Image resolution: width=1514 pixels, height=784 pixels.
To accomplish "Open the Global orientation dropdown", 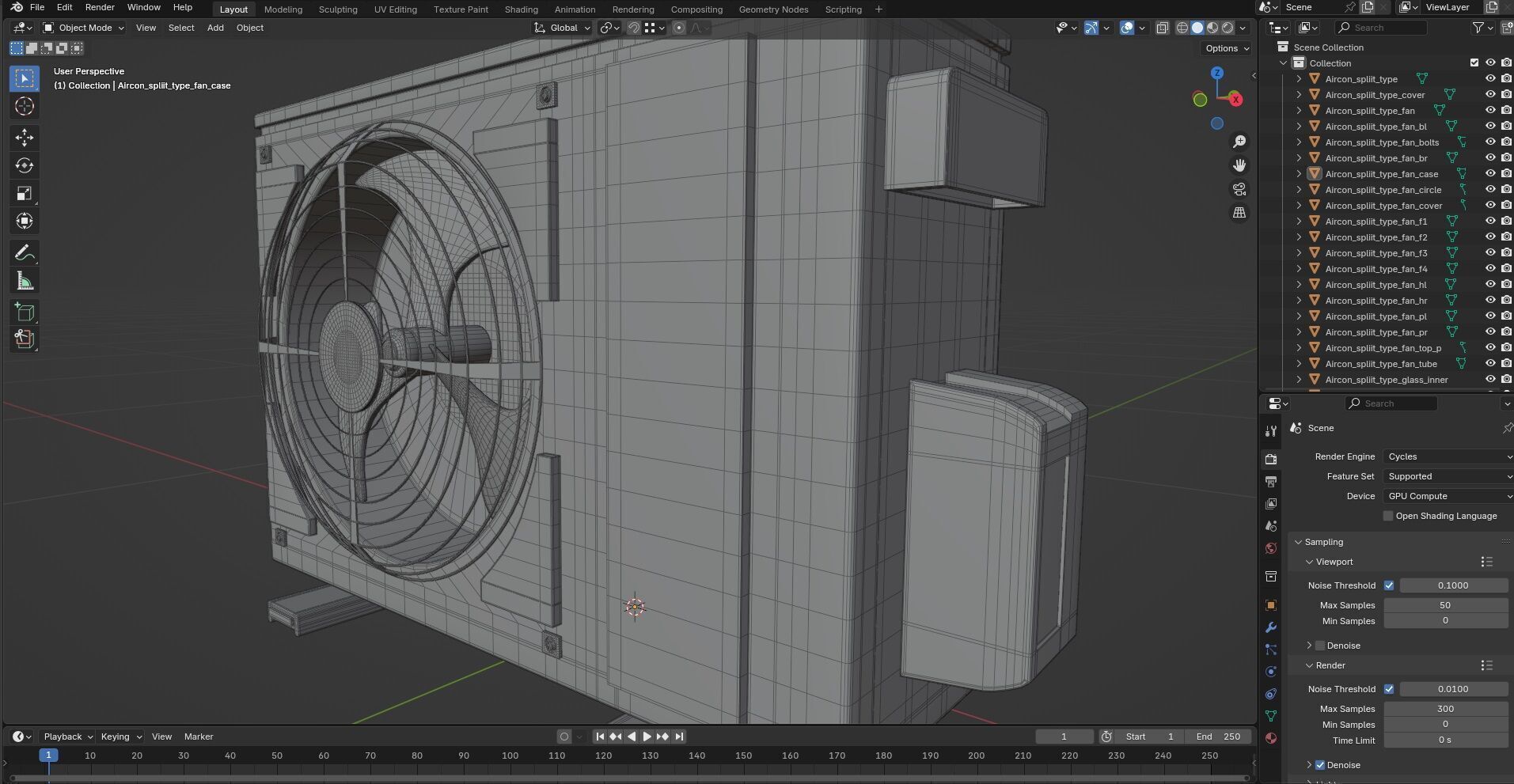I will pyautogui.click(x=563, y=28).
